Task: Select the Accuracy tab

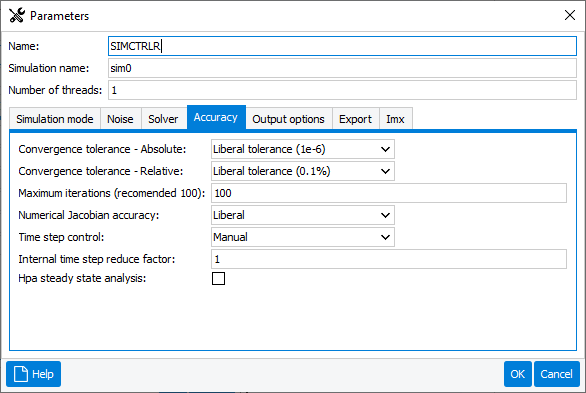Action: click(x=216, y=117)
